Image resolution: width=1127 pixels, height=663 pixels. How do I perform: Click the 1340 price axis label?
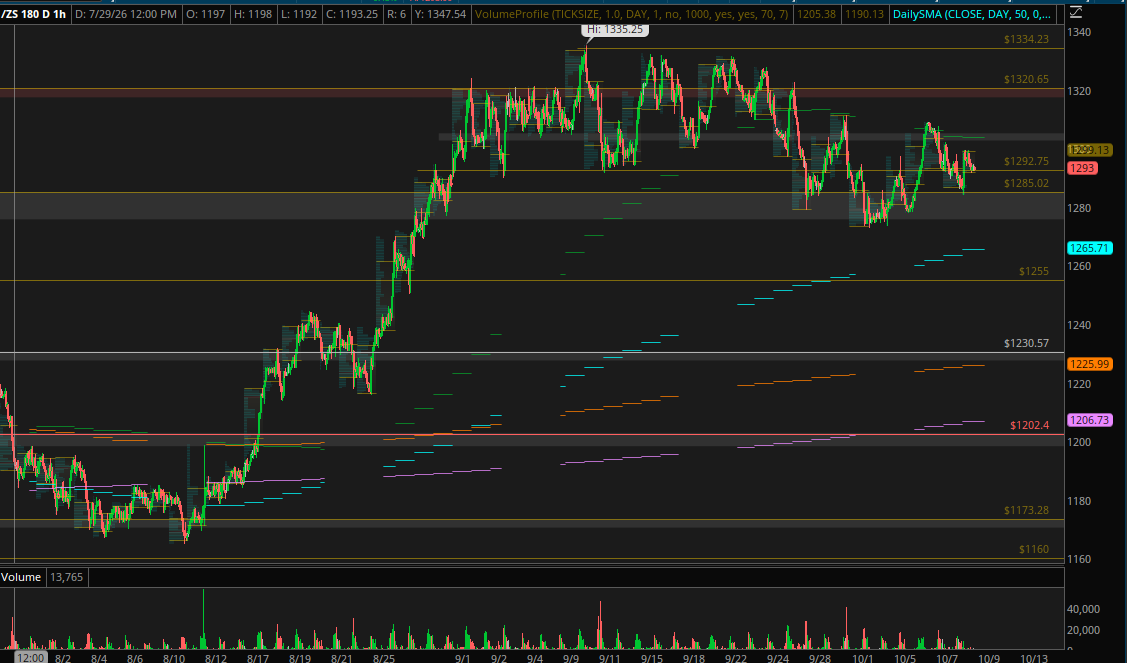coord(1080,32)
